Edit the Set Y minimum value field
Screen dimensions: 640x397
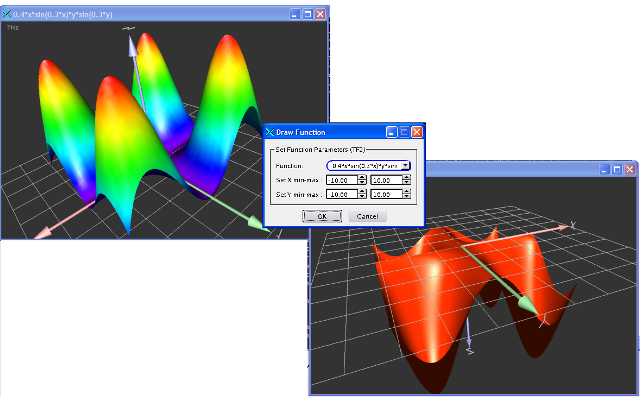342,194
